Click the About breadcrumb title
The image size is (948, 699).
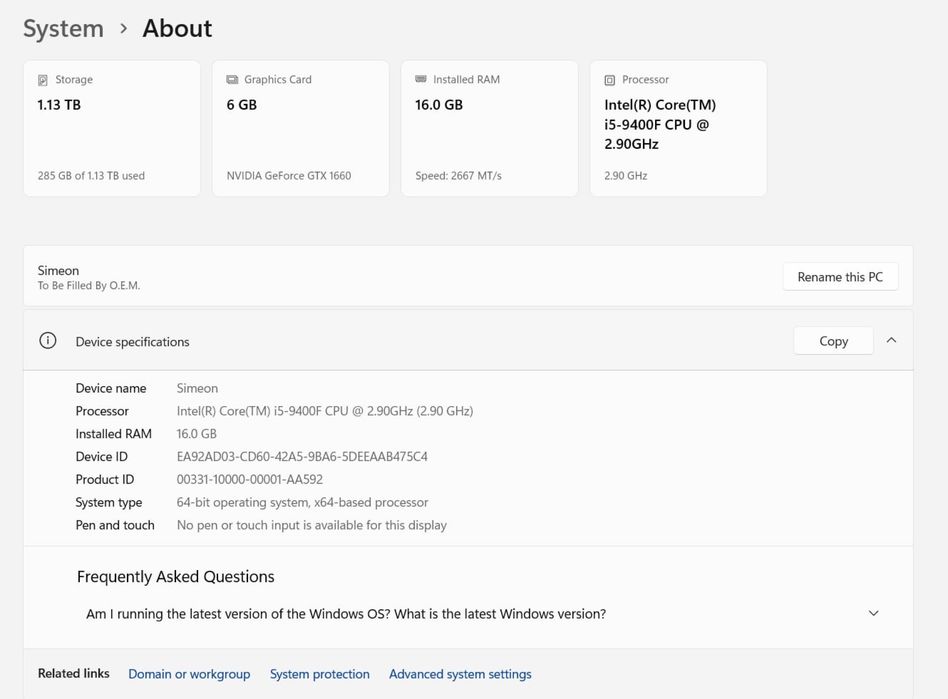click(177, 29)
